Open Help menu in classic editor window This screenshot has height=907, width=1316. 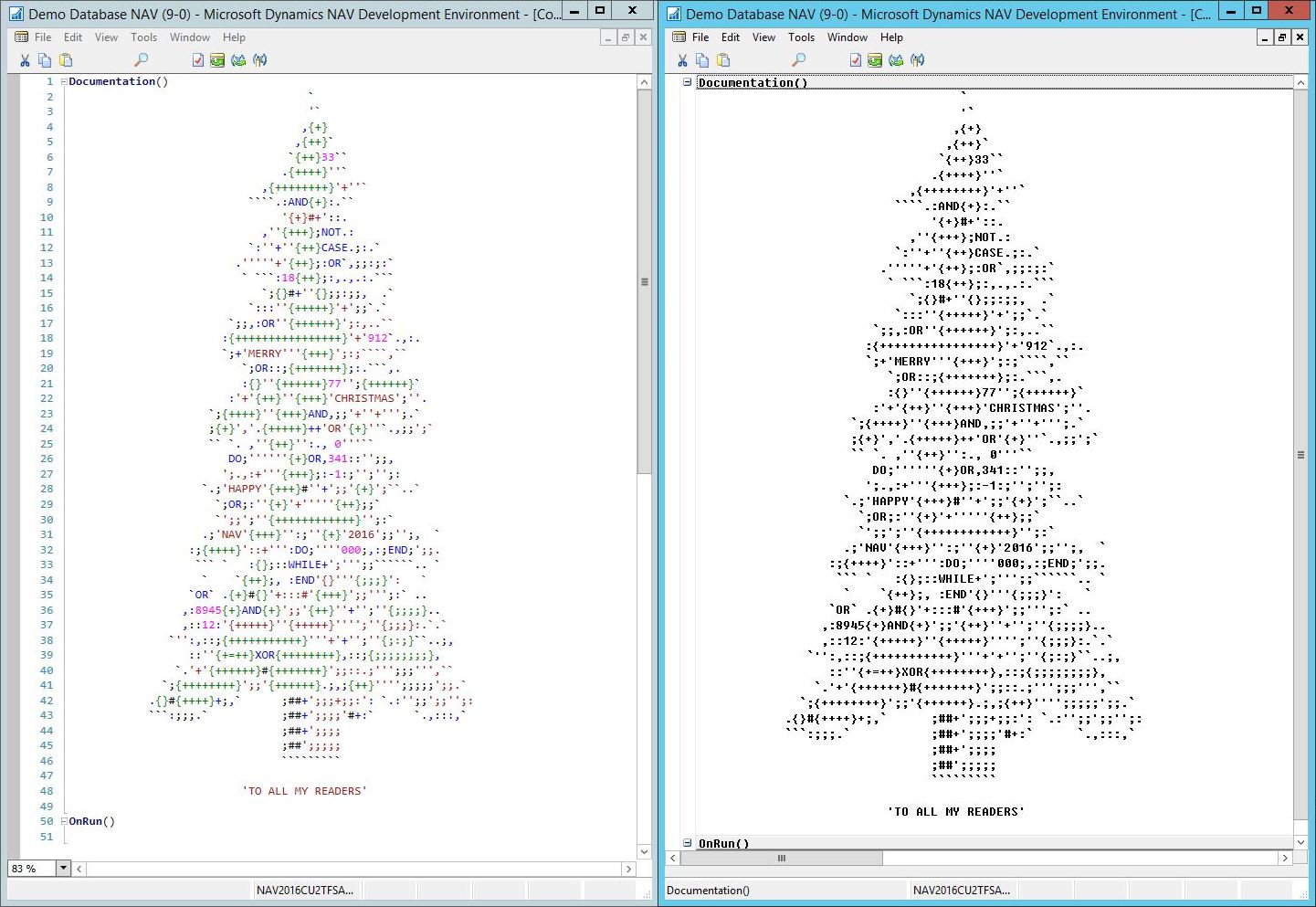point(892,37)
